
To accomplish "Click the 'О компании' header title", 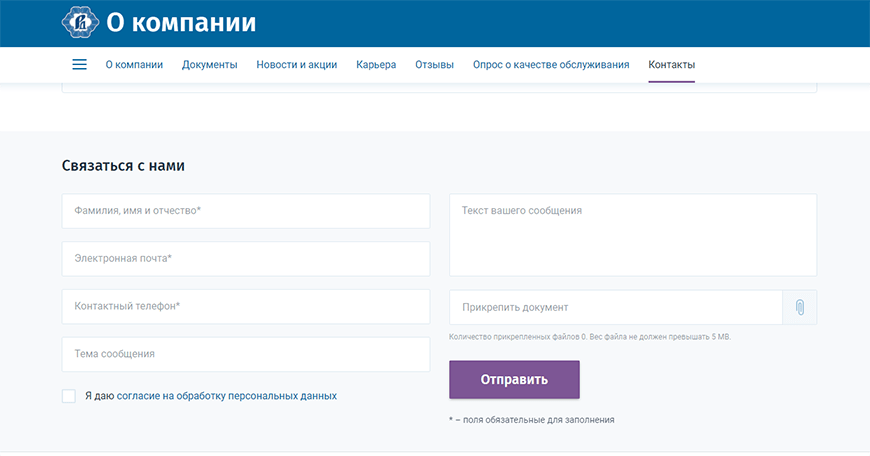I will click(181, 22).
